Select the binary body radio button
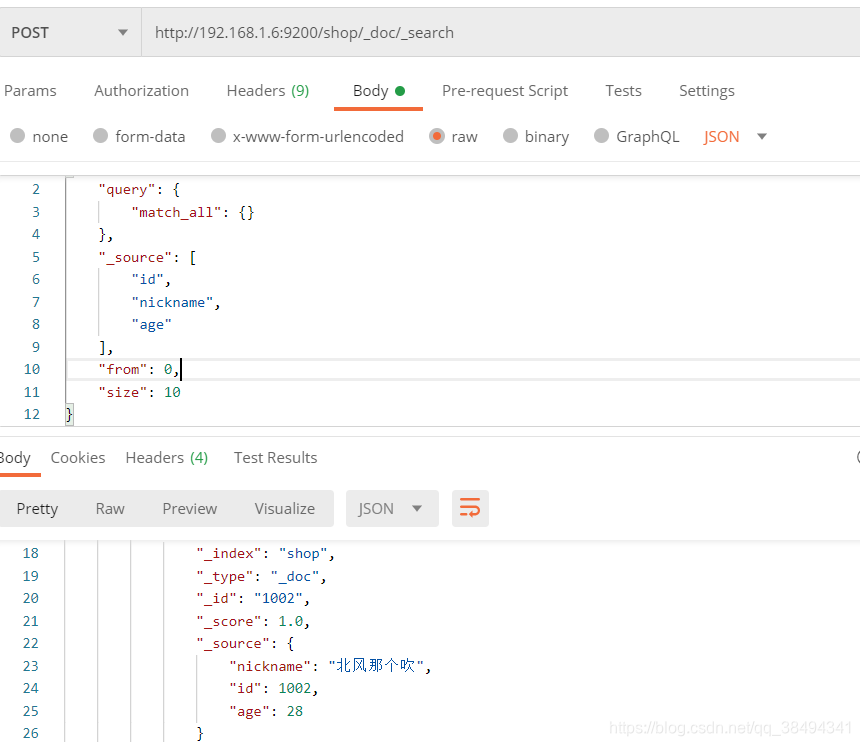The width and height of the screenshot is (860, 746). point(511,137)
